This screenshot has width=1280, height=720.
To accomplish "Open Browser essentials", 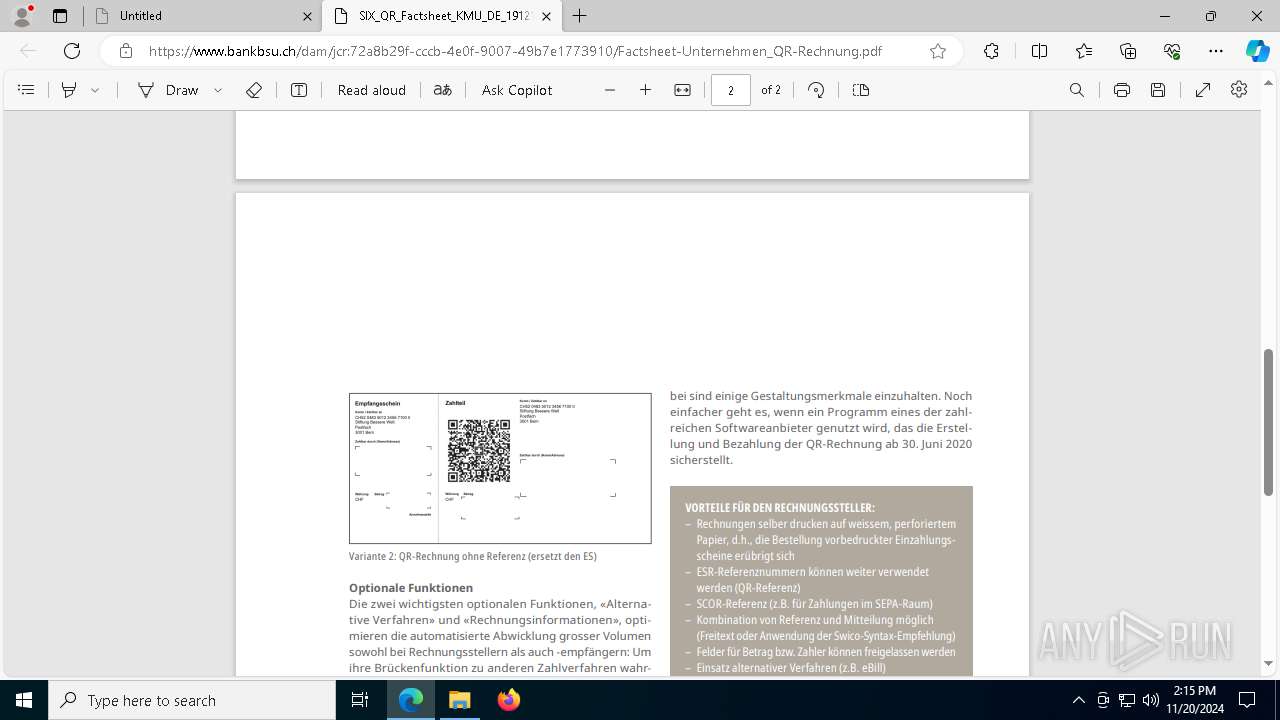I will 1172,51.
